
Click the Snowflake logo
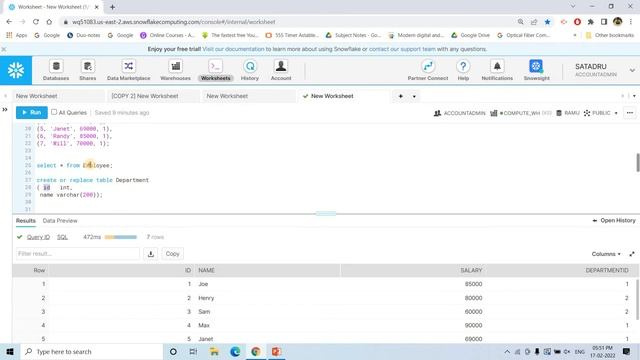click(x=16, y=70)
